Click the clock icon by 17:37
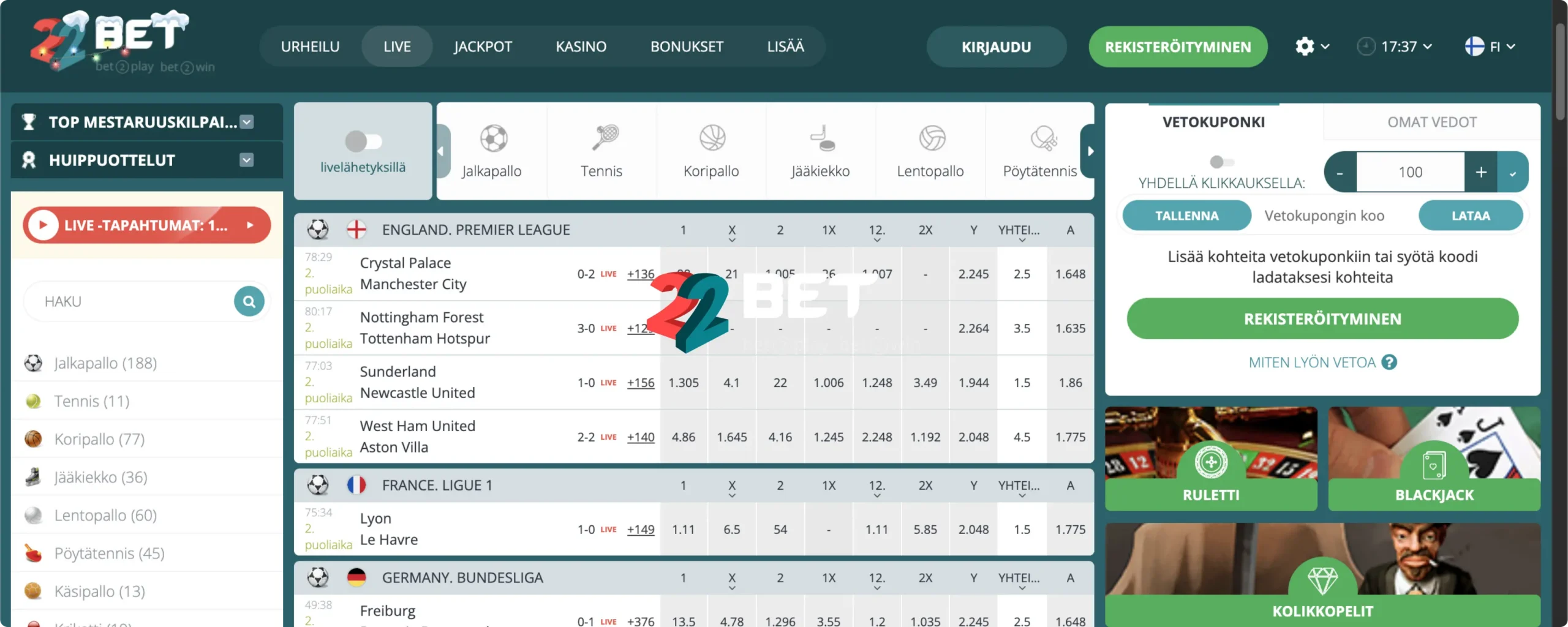The height and width of the screenshot is (627, 1568). (1365, 47)
